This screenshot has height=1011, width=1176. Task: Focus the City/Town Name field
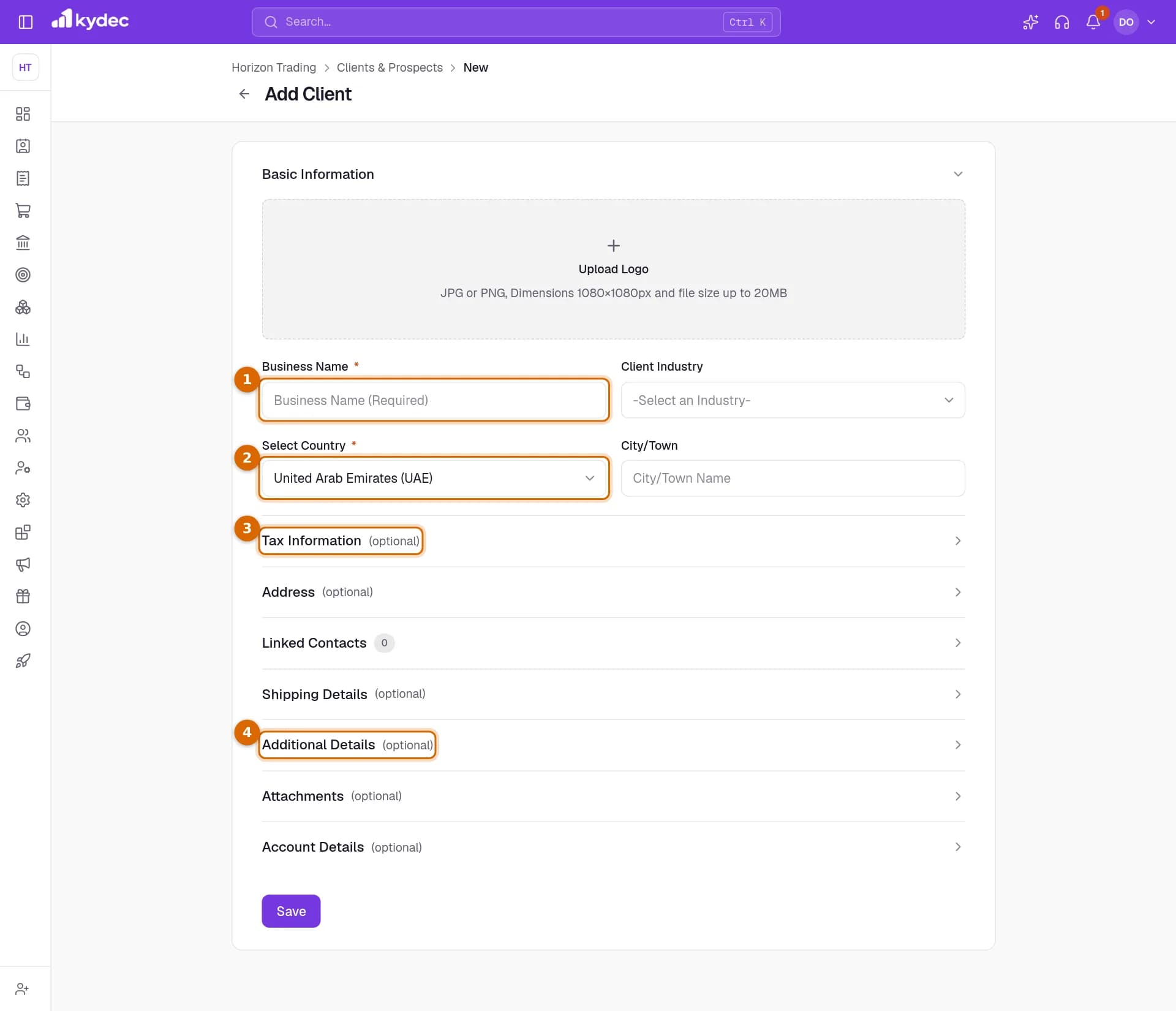pyautogui.click(x=793, y=478)
